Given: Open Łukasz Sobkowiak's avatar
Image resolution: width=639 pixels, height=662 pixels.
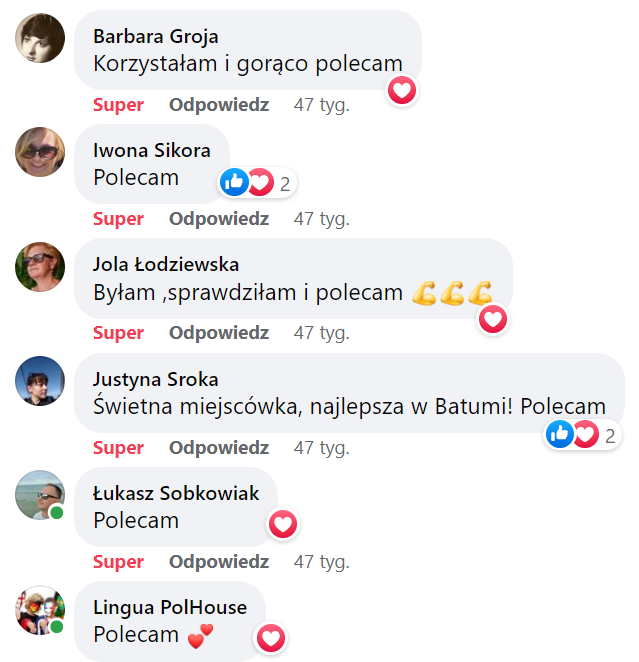Looking at the screenshot, I should (x=40, y=495).
